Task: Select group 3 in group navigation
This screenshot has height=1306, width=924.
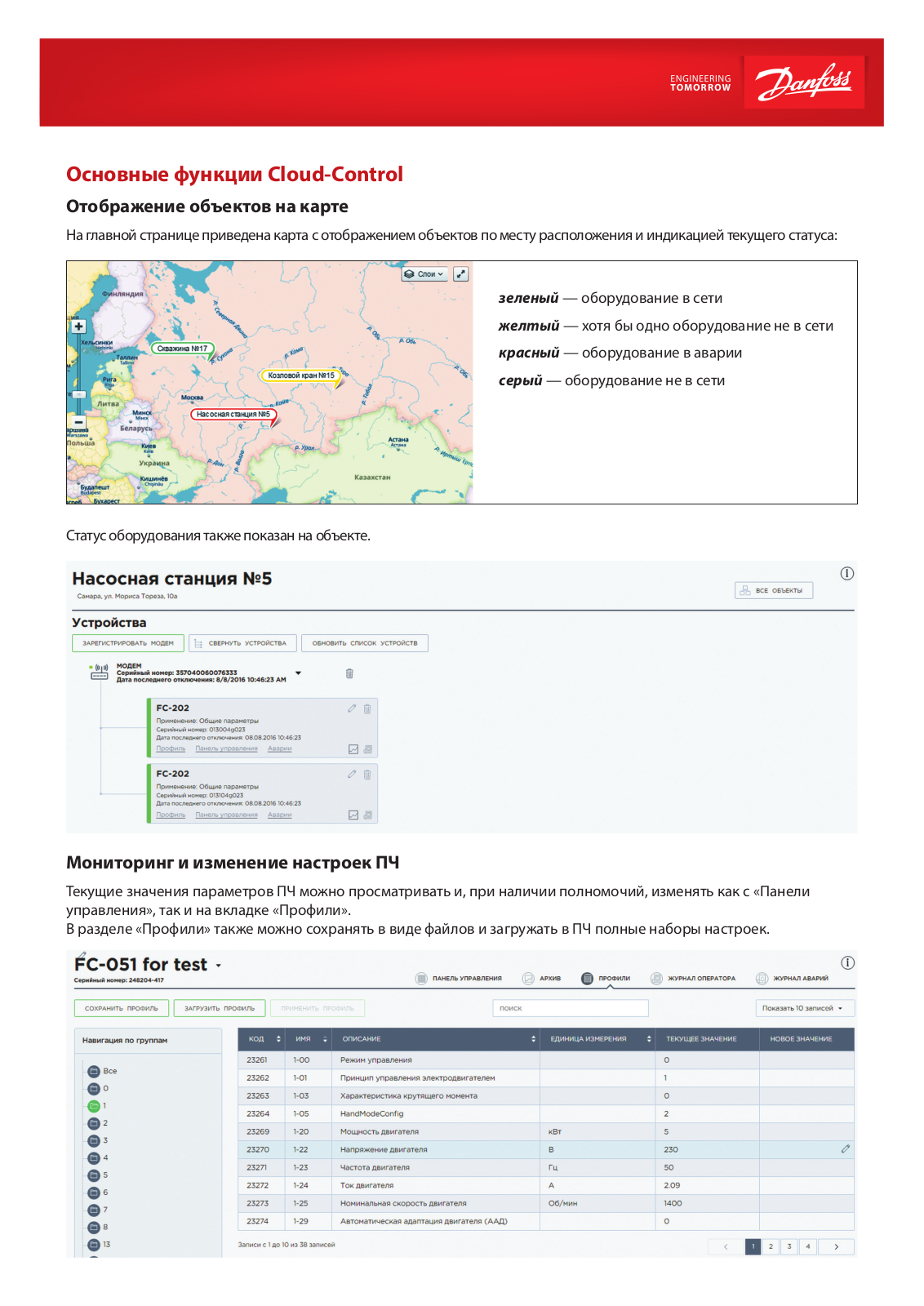Action: [98, 1140]
